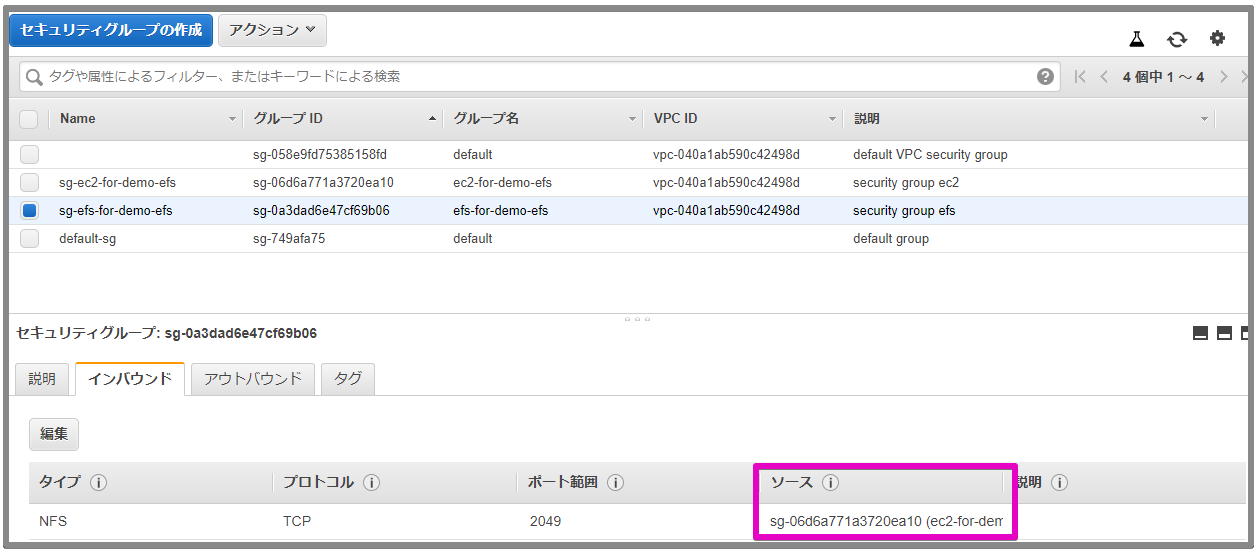Viewport: 1259px width, 552px height.
Task: Click the 2049 port range value
Action: point(545,521)
